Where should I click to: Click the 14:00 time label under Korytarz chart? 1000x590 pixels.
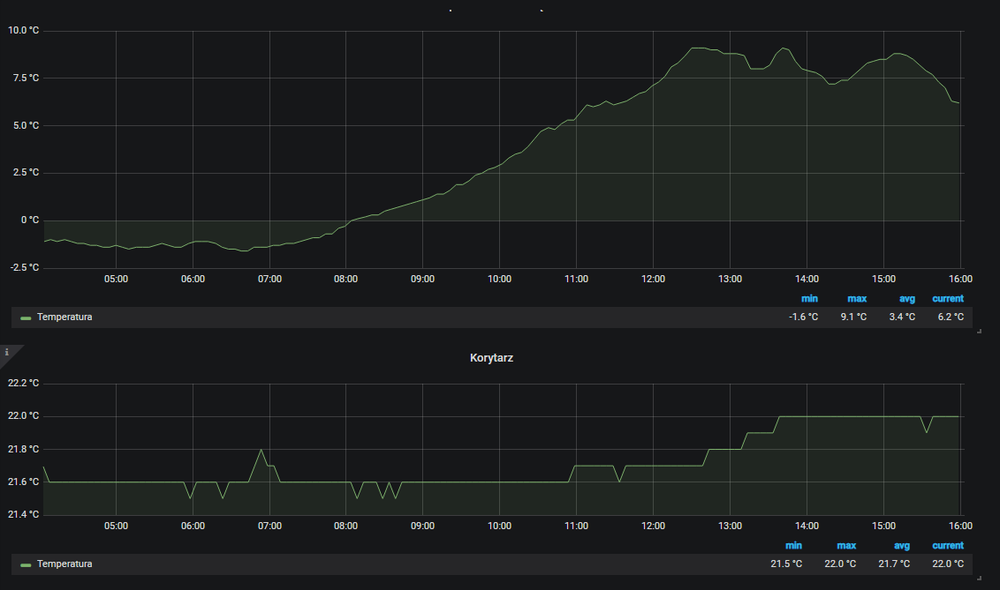(807, 526)
